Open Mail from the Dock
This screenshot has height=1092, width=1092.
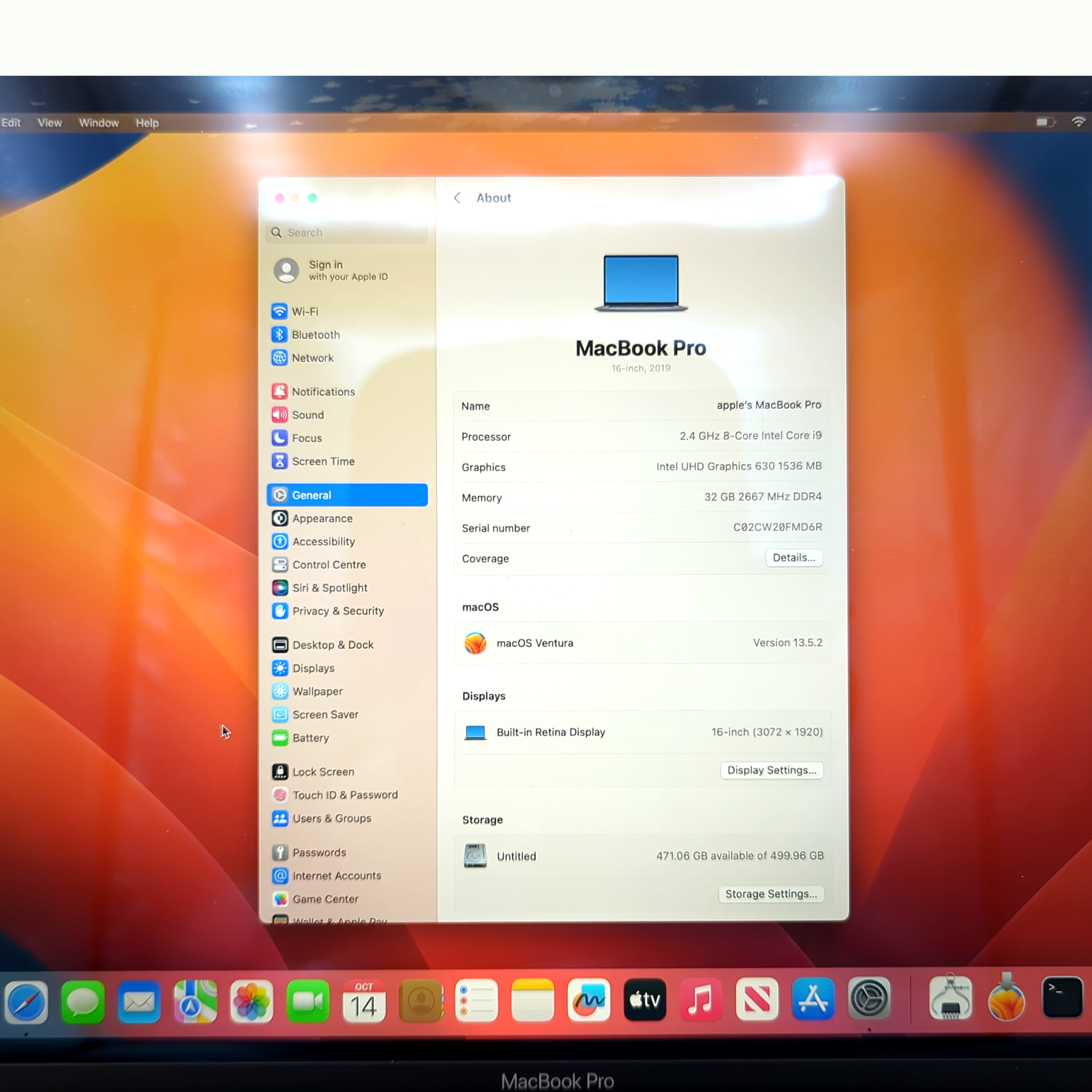point(139,1002)
